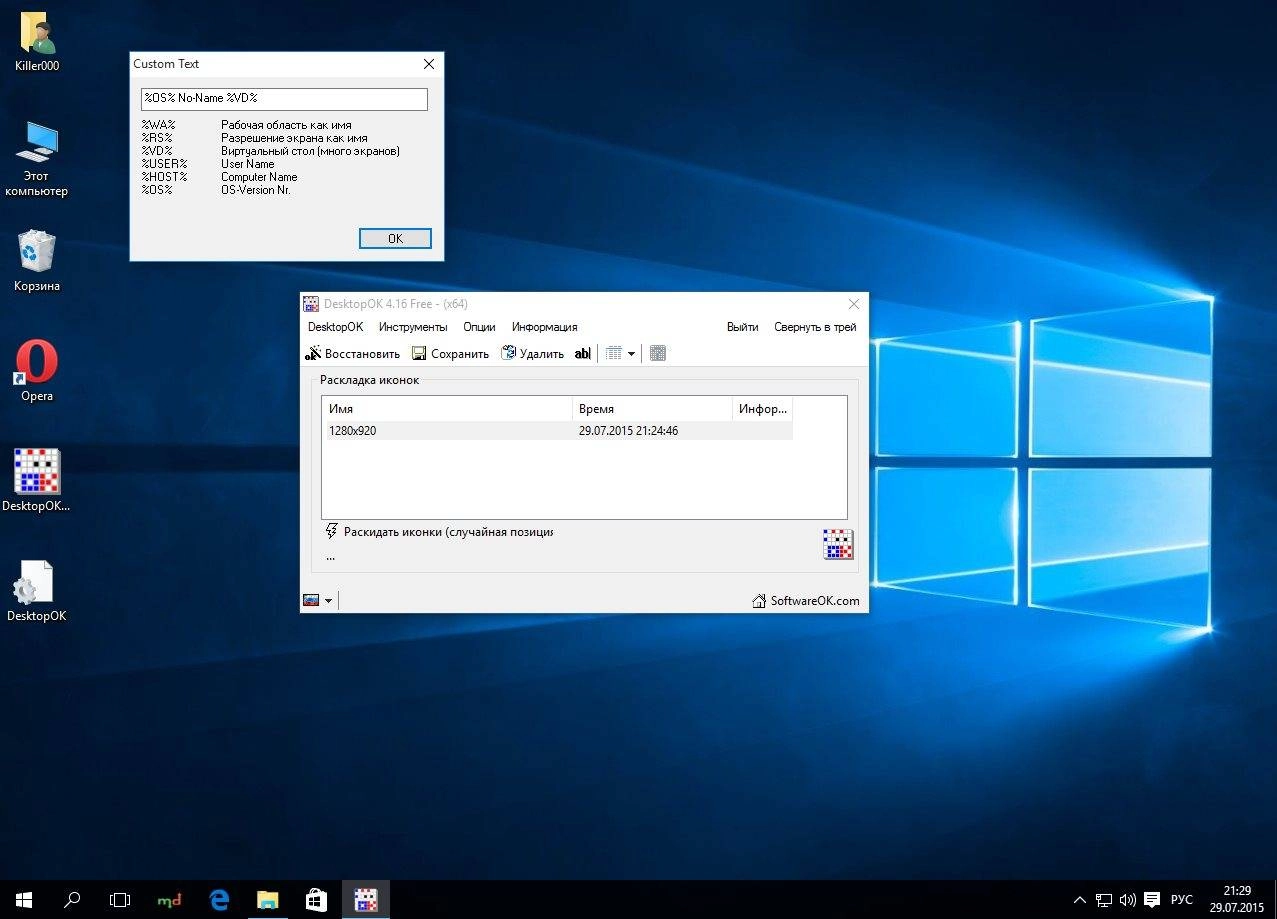Click the 'md' taskbar app icon
Viewport: 1277px width, 919px height.
point(169,900)
